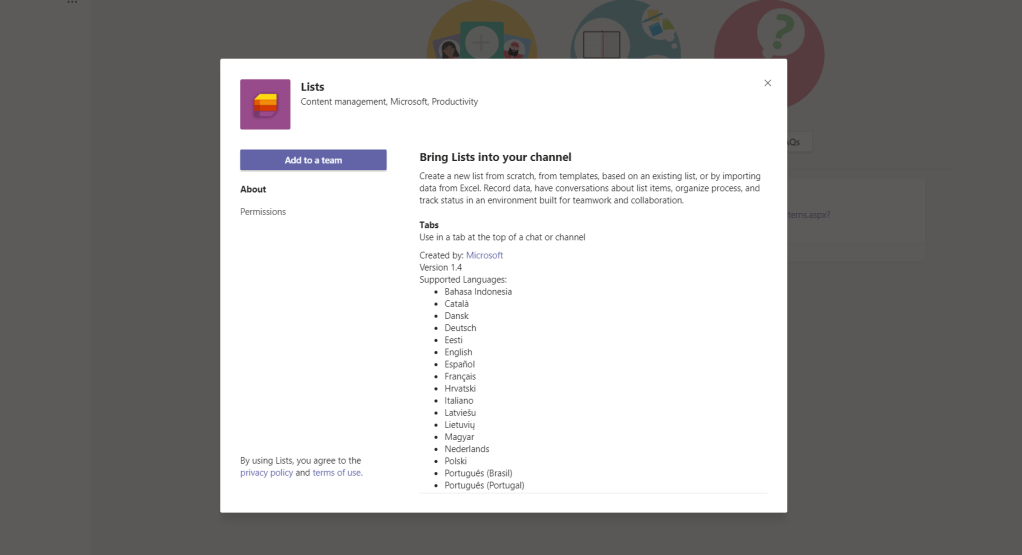Click the ellipsis icon at top left
The height and width of the screenshot is (555, 1022).
(72, 3)
